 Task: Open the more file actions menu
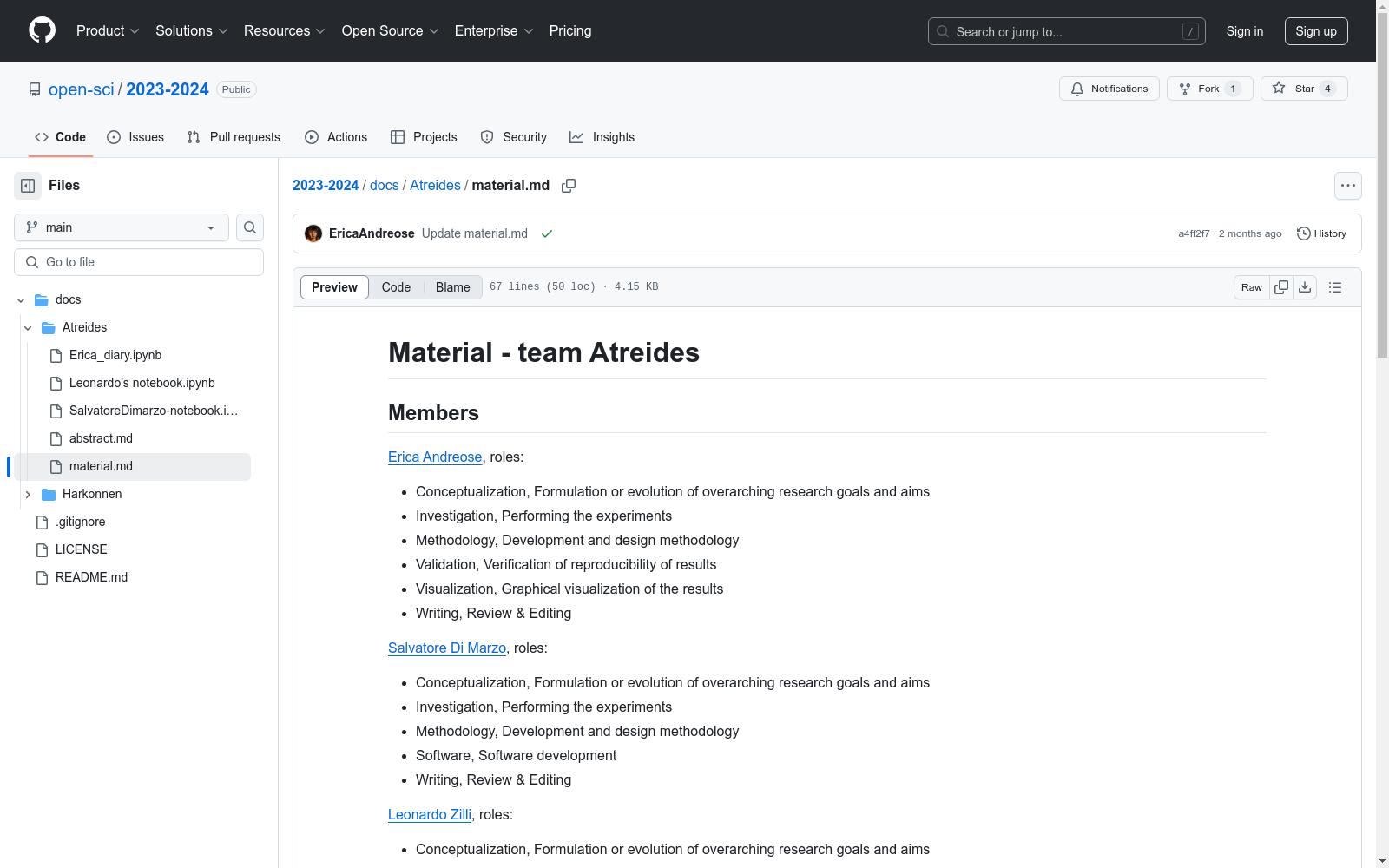tap(1347, 186)
